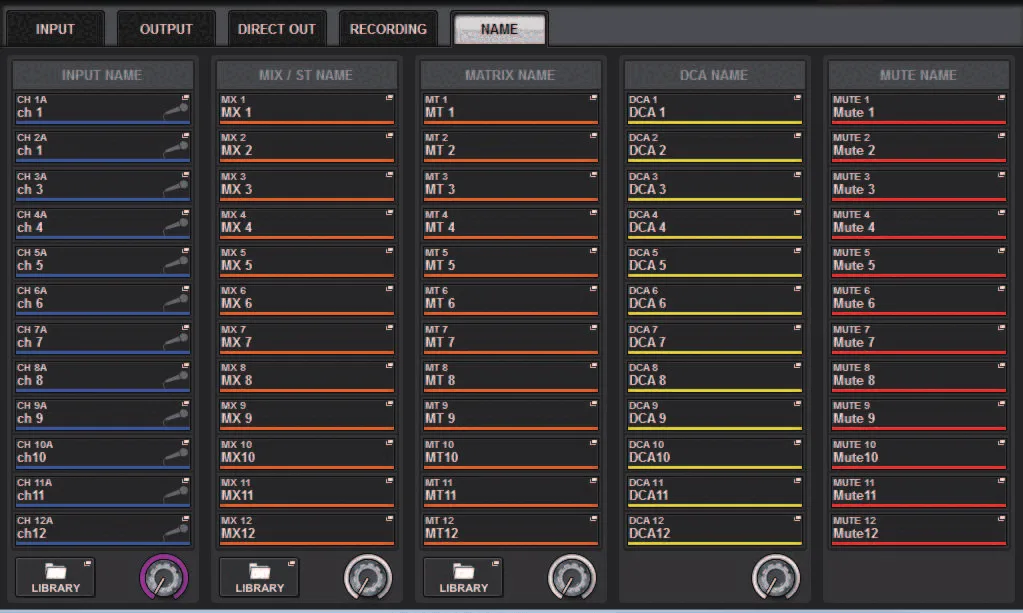Edit the MT 5 name field

click(511, 261)
